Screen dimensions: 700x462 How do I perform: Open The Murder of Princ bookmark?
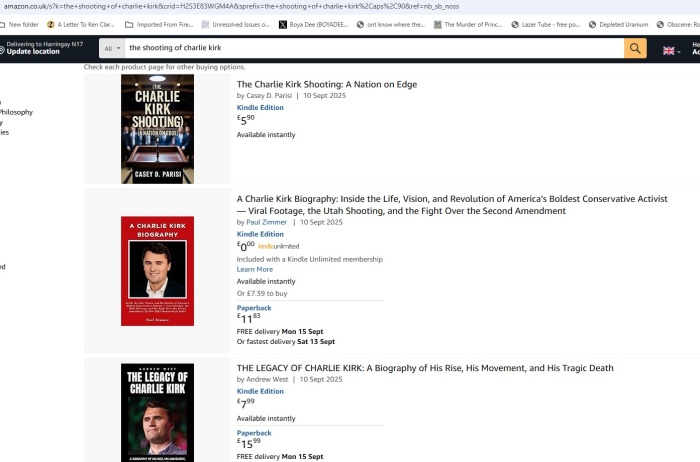468,25
